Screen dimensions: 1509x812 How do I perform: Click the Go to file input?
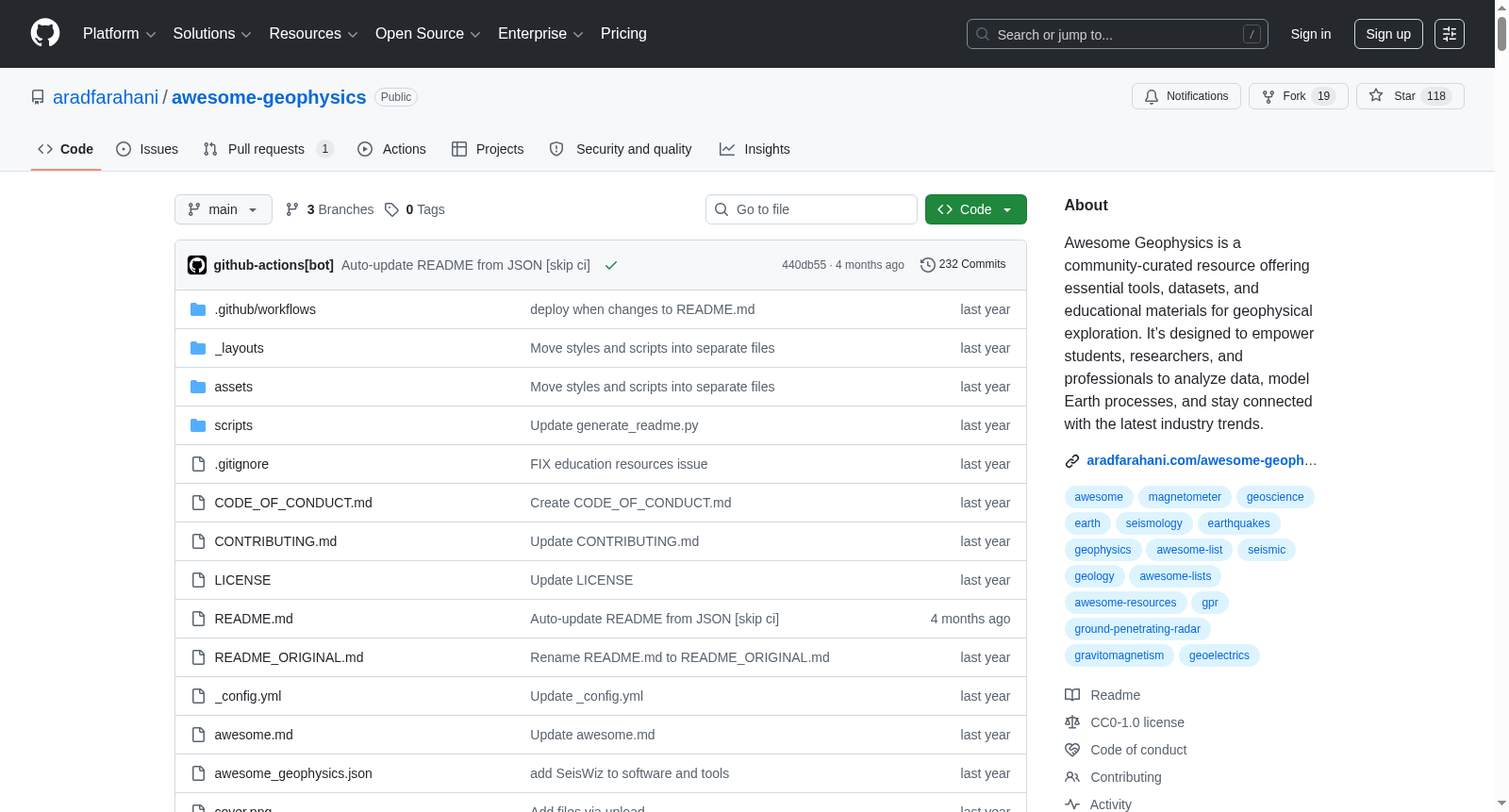[x=811, y=209]
